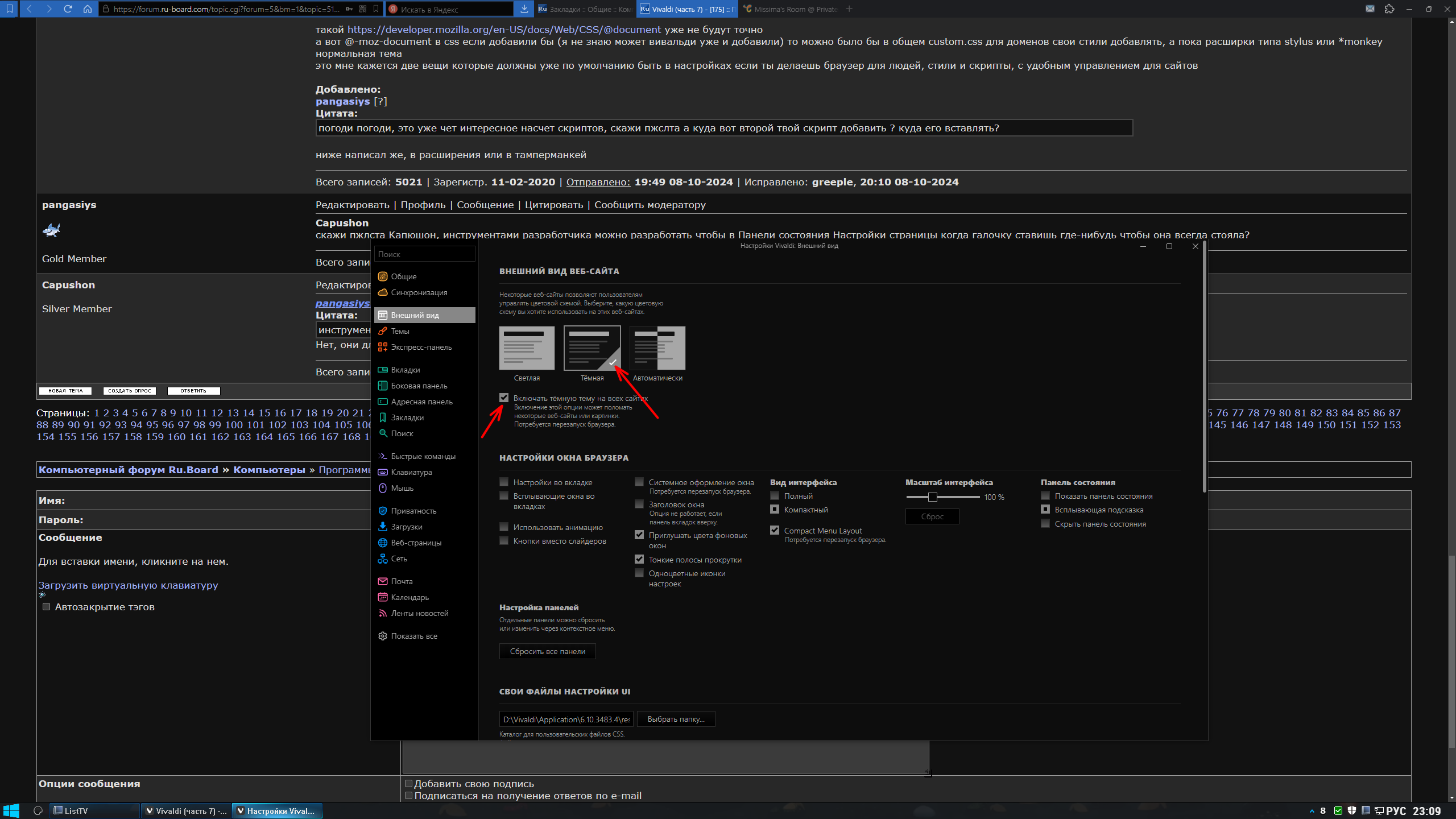Viewport: 1456px width, 819px height.
Task: Reload the forum page
Action: 68,9
